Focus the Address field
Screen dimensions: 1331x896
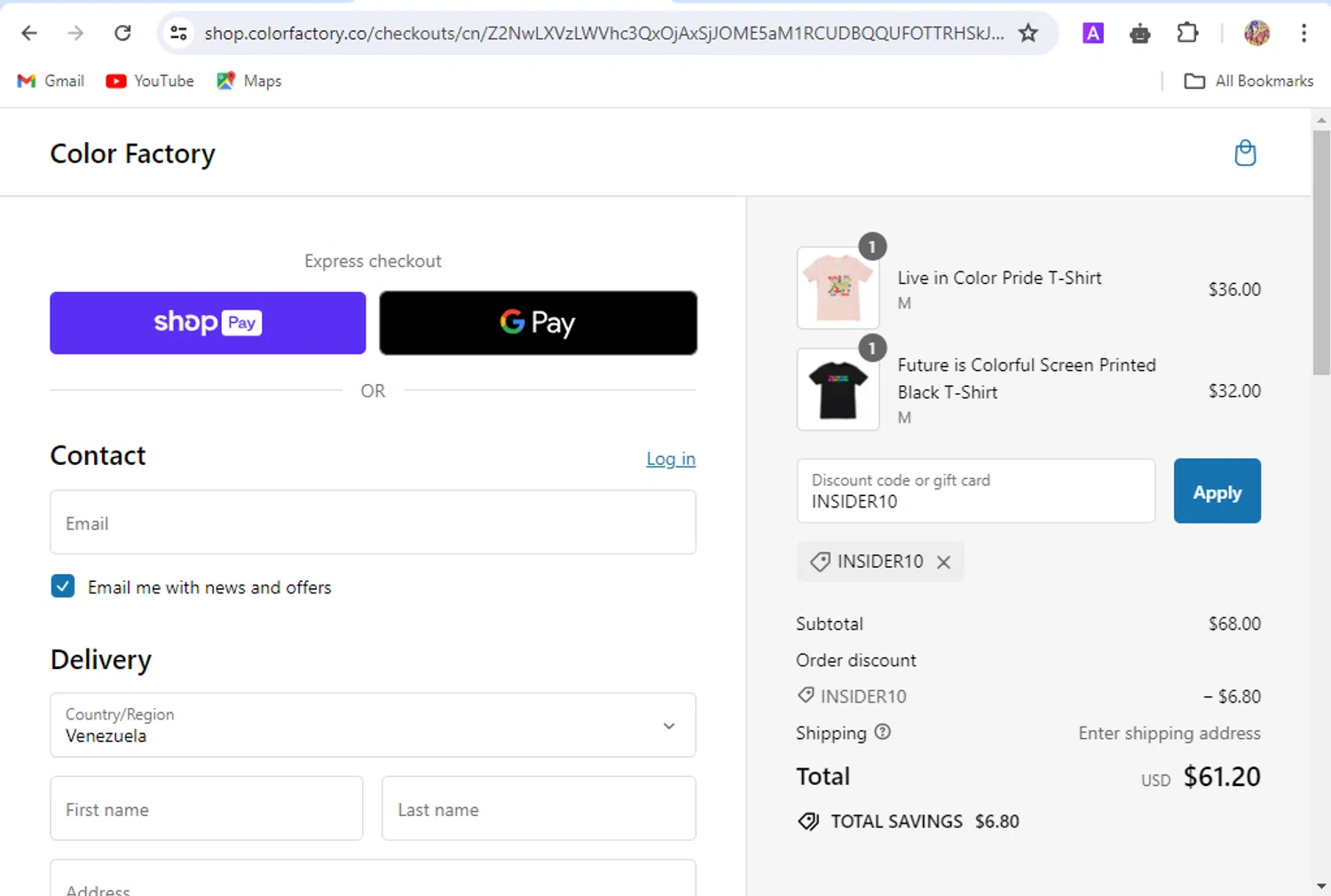coord(373,878)
